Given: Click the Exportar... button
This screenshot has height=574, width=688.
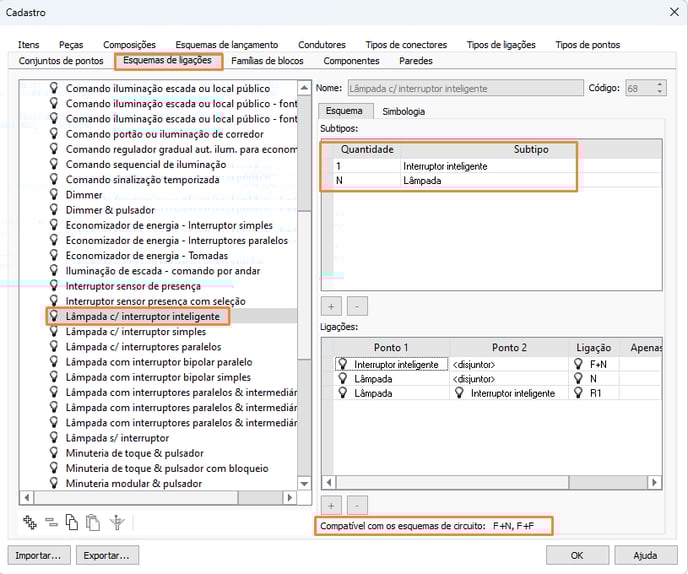Looking at the screenshot, I should point(107,556).
